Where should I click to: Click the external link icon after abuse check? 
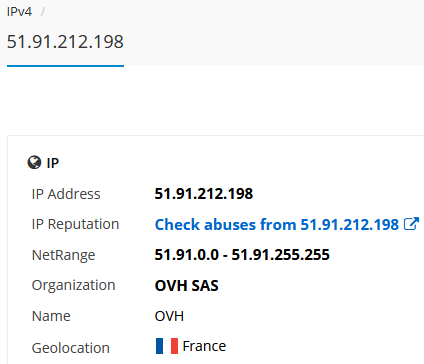coord(411,224)
